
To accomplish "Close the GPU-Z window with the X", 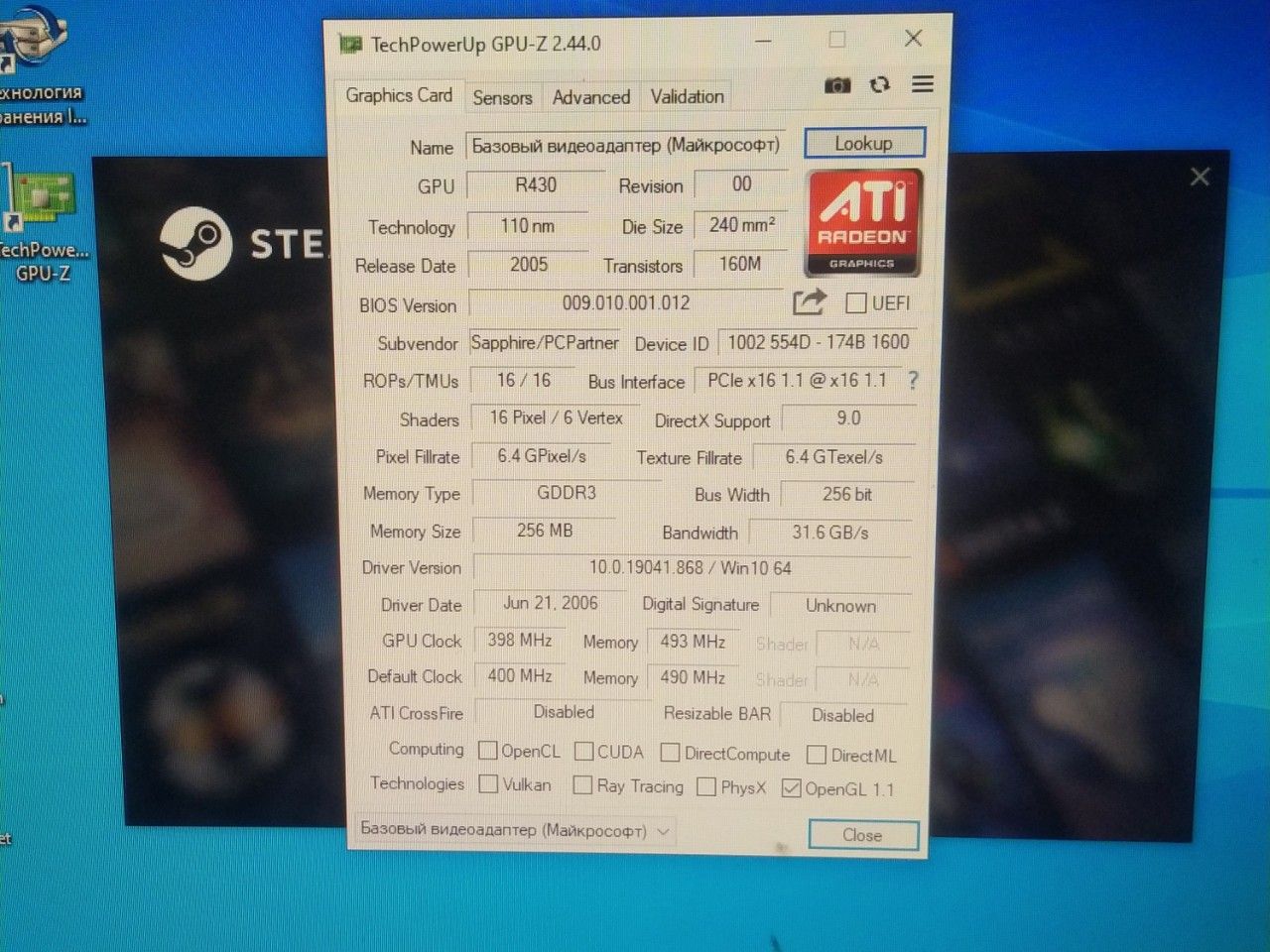I will (x=914, y=39).
